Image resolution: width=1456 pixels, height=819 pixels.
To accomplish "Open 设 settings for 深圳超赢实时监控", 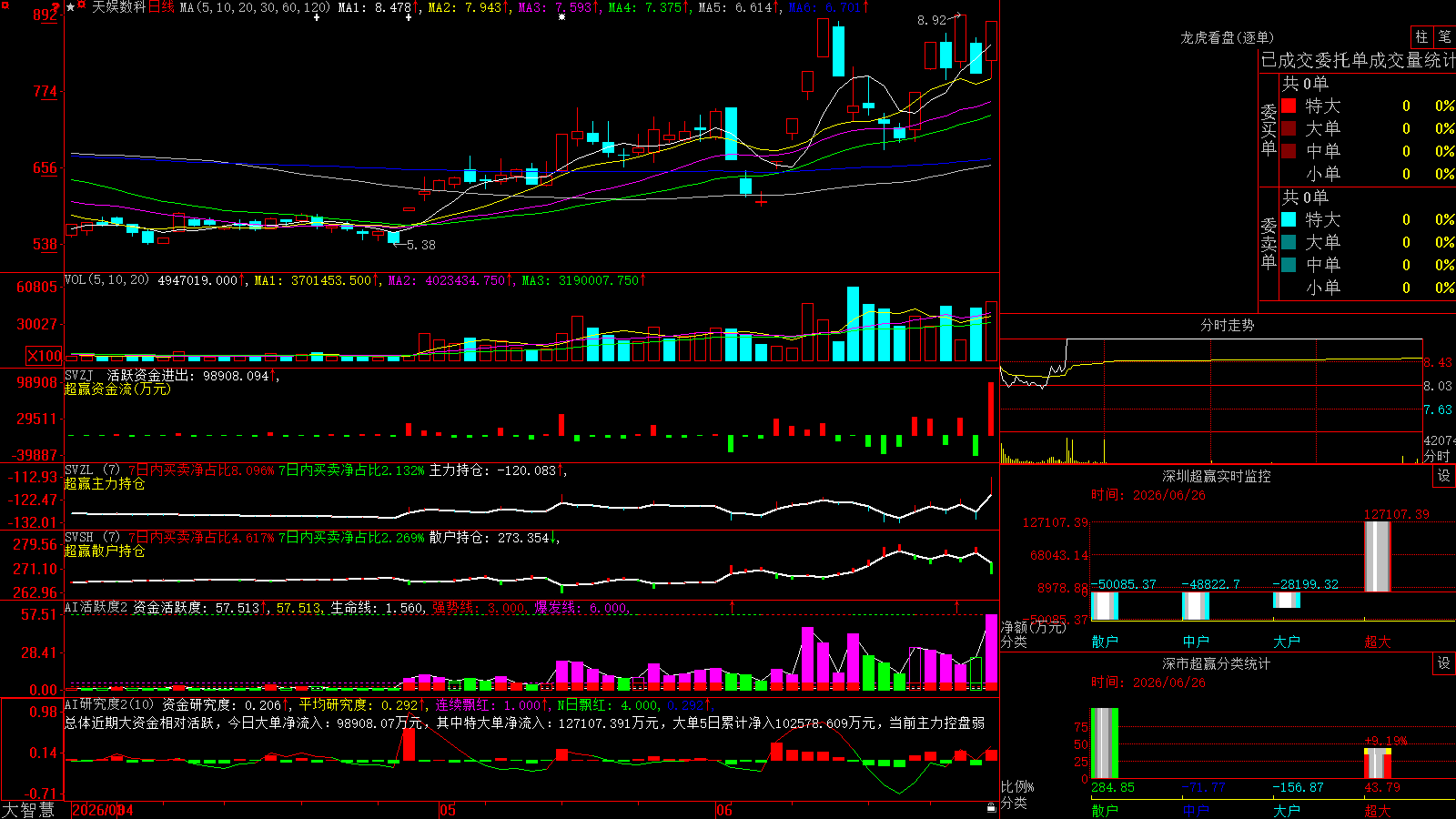I will [x=1444, y=476].
